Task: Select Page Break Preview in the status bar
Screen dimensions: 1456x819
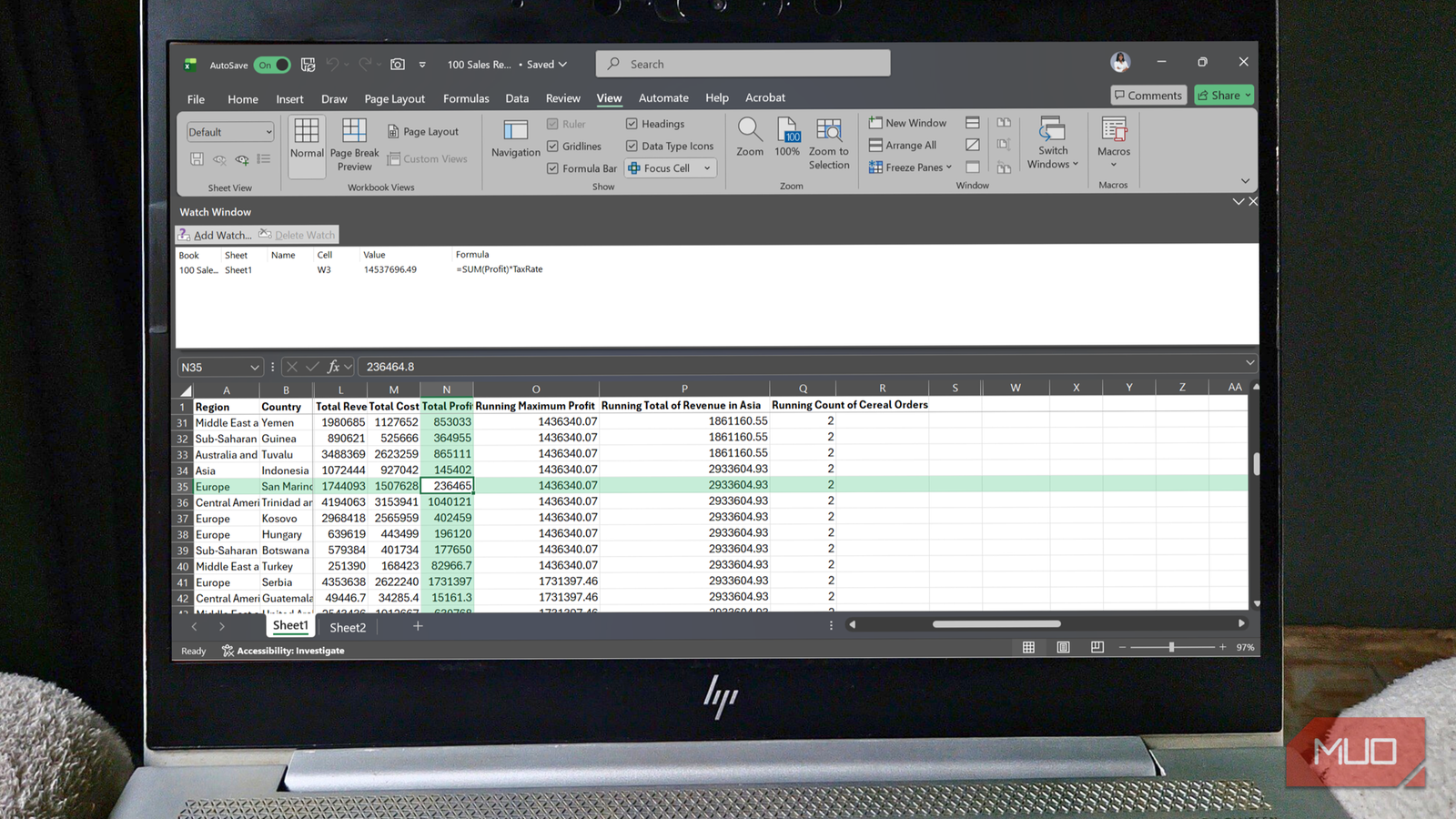Action: (x=1097, y=646)
